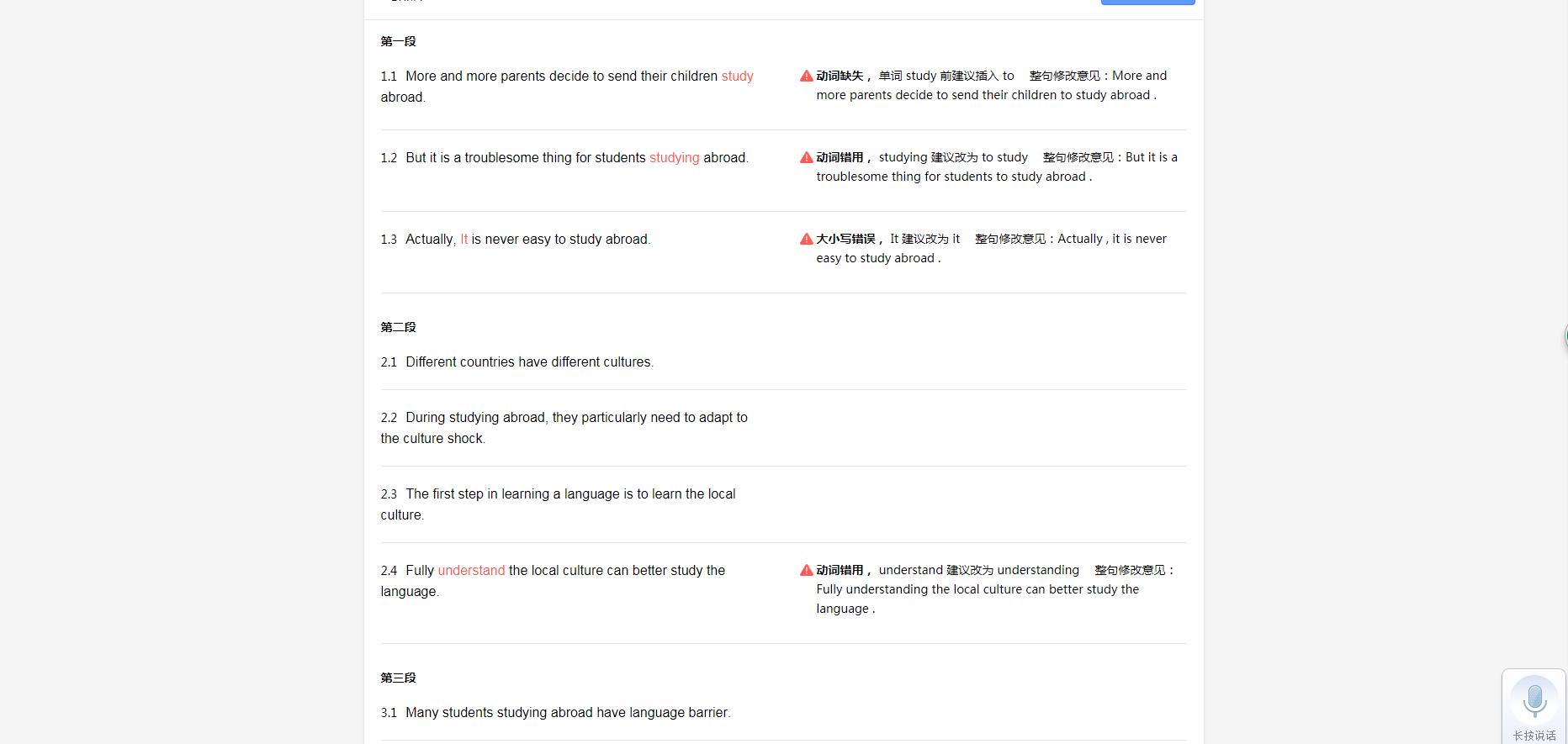Image resolution: width=1568 pixels, height=744 pixels.
Task: Click the red highlighted 'understand' in sentence 2.4
Action: click(x=471, y=570)
